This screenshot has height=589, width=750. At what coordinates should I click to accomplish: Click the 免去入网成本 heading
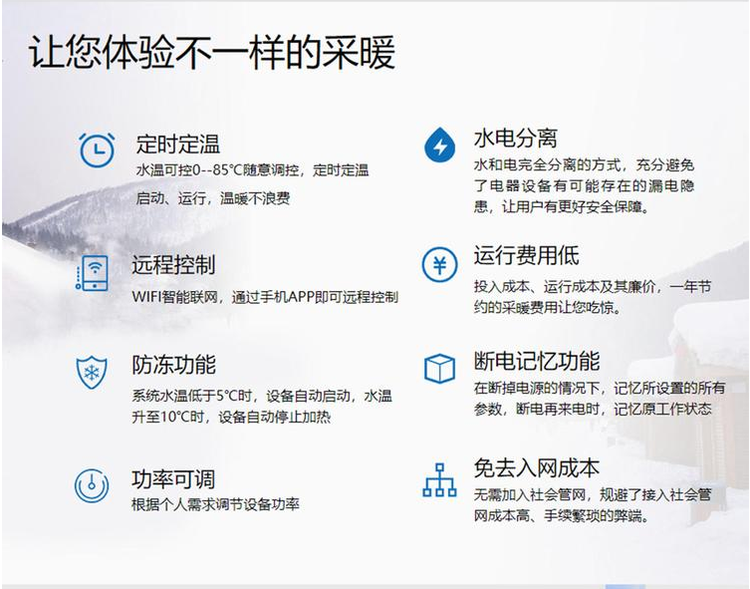(x=537, y=467)
